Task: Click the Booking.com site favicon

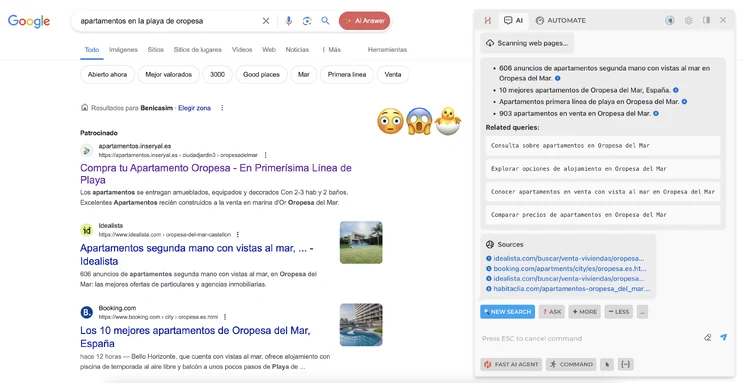Action: point(86,312)
